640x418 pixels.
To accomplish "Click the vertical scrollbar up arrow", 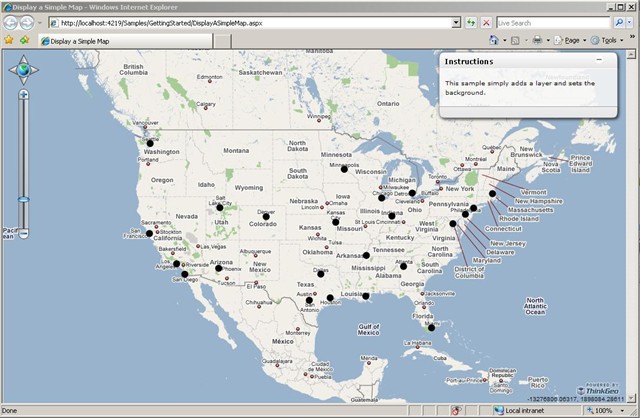I will [x=631, y=54].
